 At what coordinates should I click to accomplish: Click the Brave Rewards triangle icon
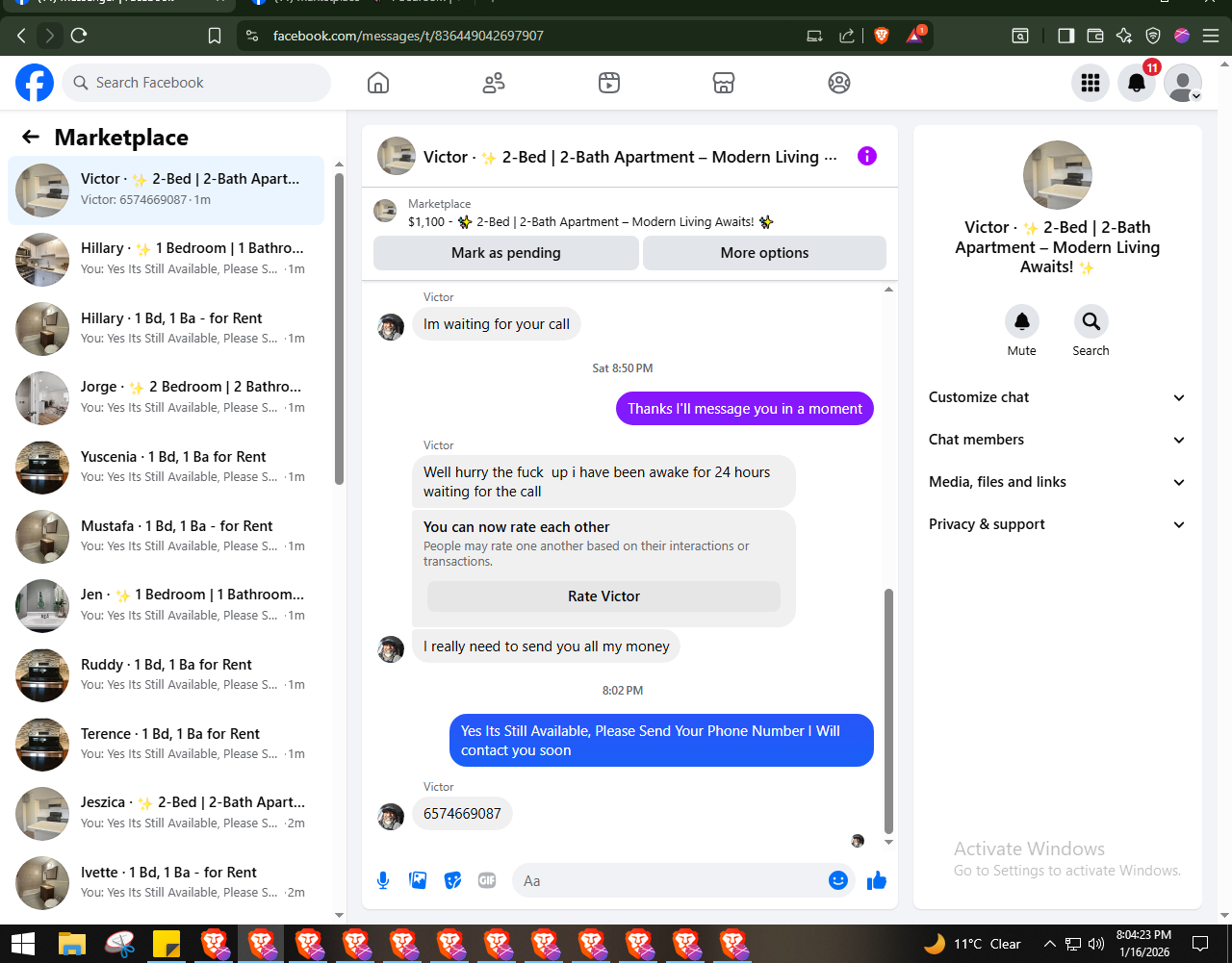pyautogui.click(x=913, y=36)
